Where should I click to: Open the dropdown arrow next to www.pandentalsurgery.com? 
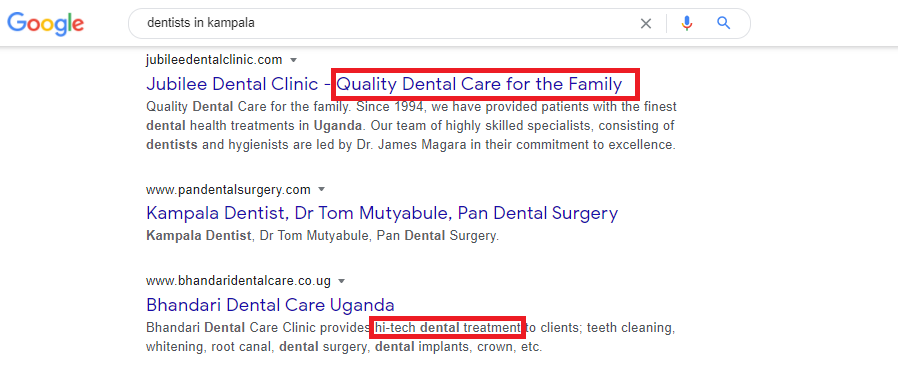(x=321, y=189)
